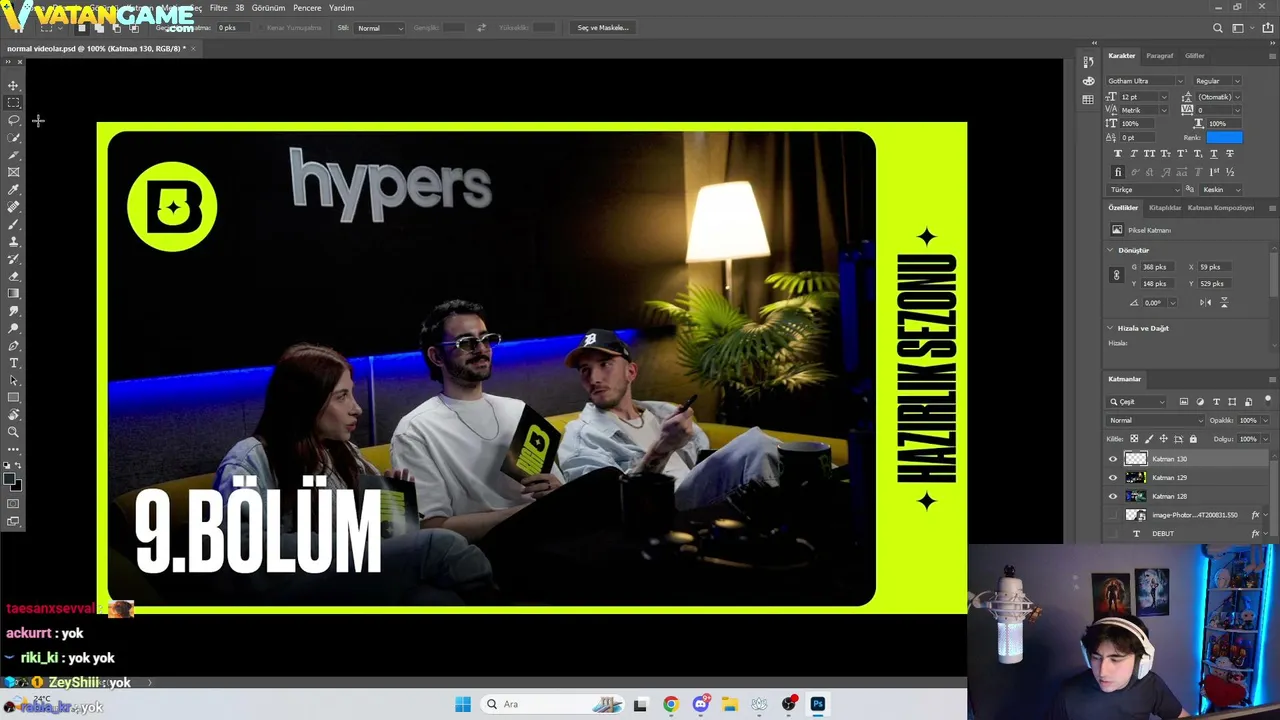Select the Path Selection tool
Screen dimensions: 1280x720
(x=13, y=380)
